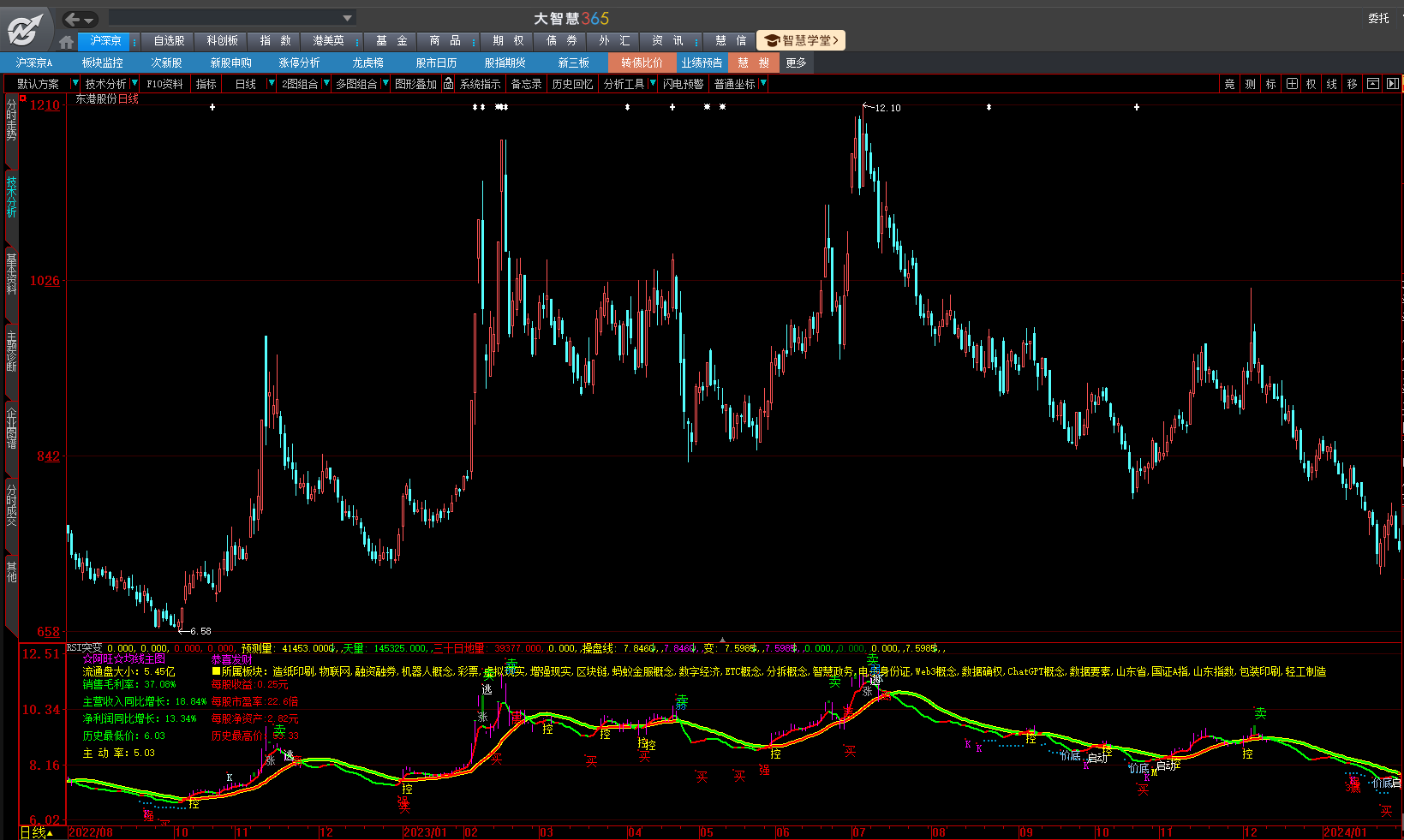Click the 竞 toolbar icon
This screenshot has width=1404, height=840.
coord(1229,84)
